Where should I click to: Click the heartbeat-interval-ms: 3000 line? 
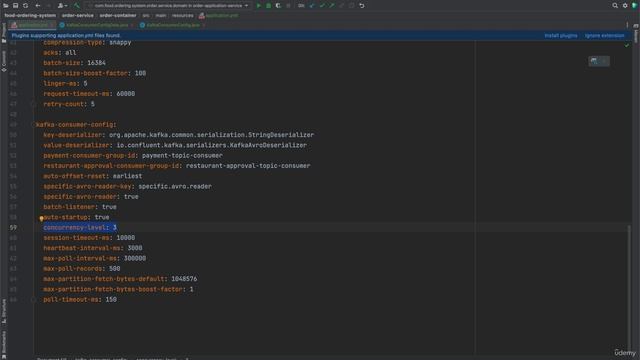(93, 248)
